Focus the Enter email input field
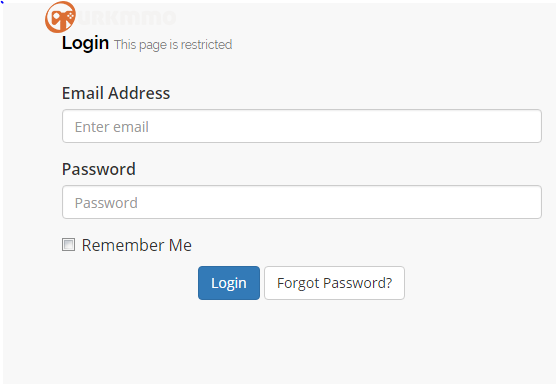The image size is (556, 384). (302, 126)
